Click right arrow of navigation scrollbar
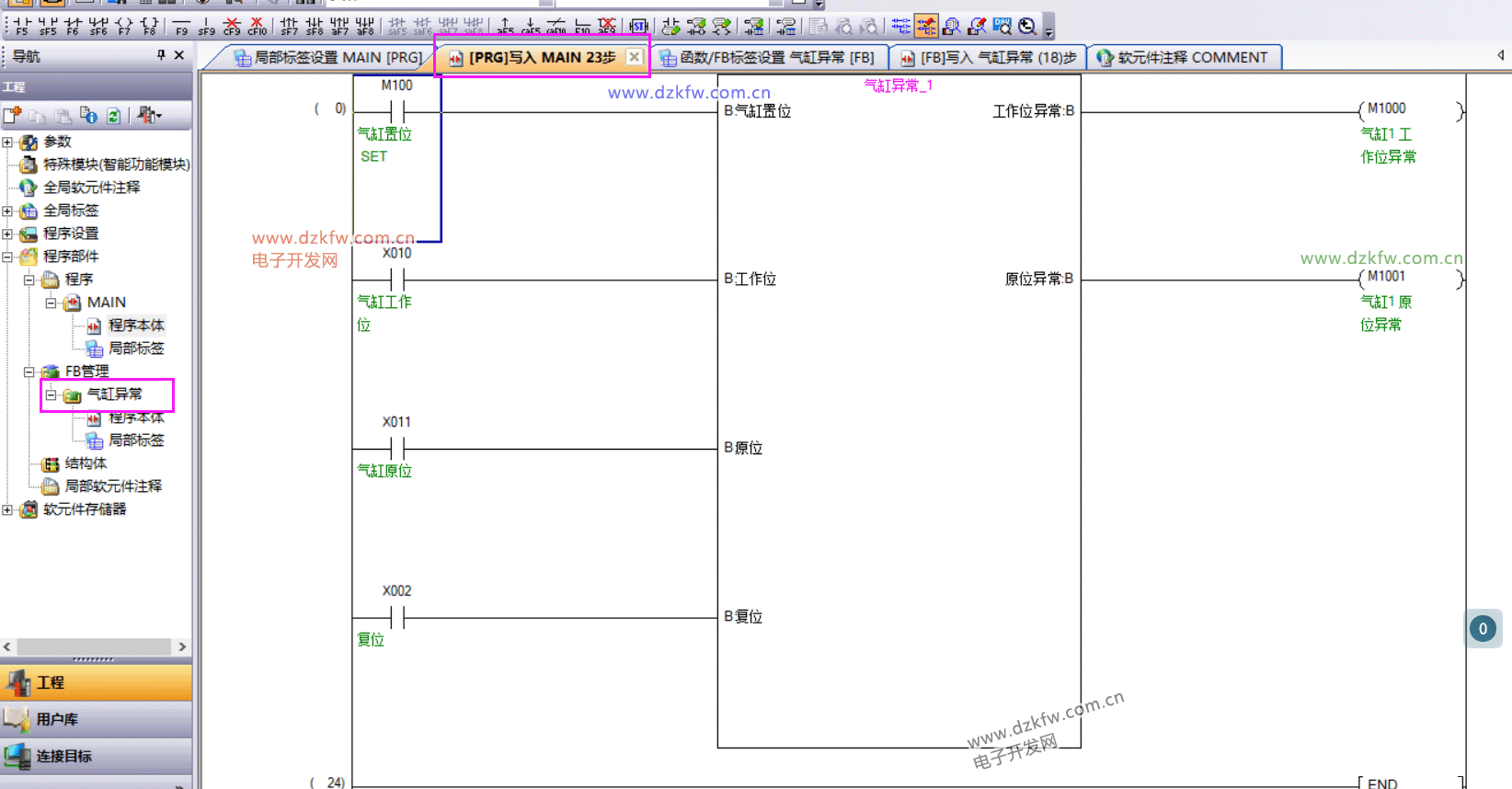Viewport: 1512px width, 789px height. pyautogui.click(x=182, y=646)
